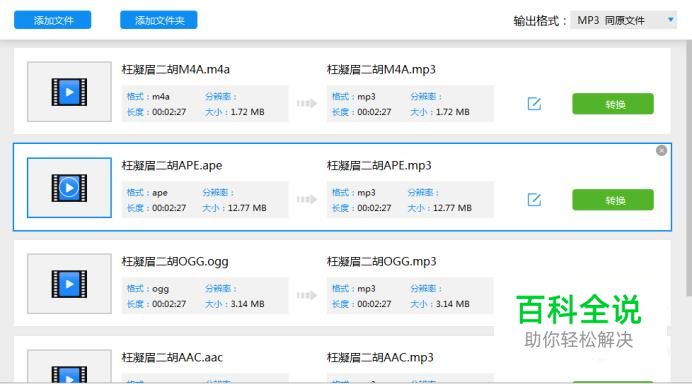This screenshot has height=384, width=692.
Task: Select output file name 枉凝眉二胡AAC.mp3
Action: pos(380,357)
